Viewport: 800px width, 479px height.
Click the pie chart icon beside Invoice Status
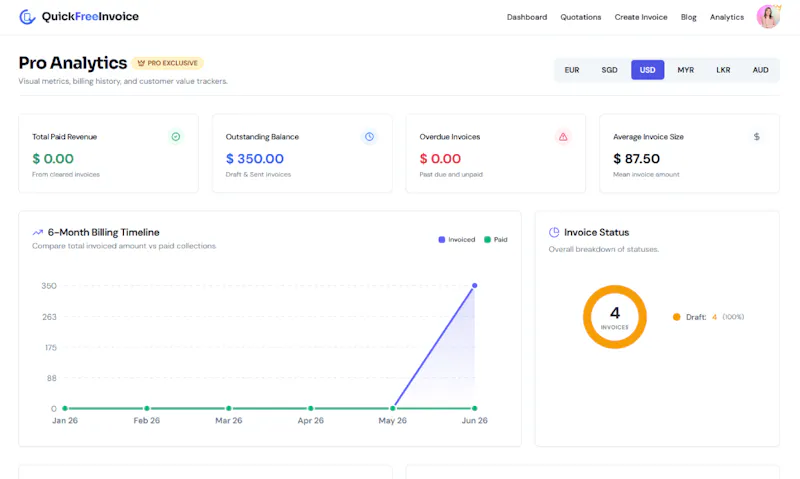tap(554, 233)
